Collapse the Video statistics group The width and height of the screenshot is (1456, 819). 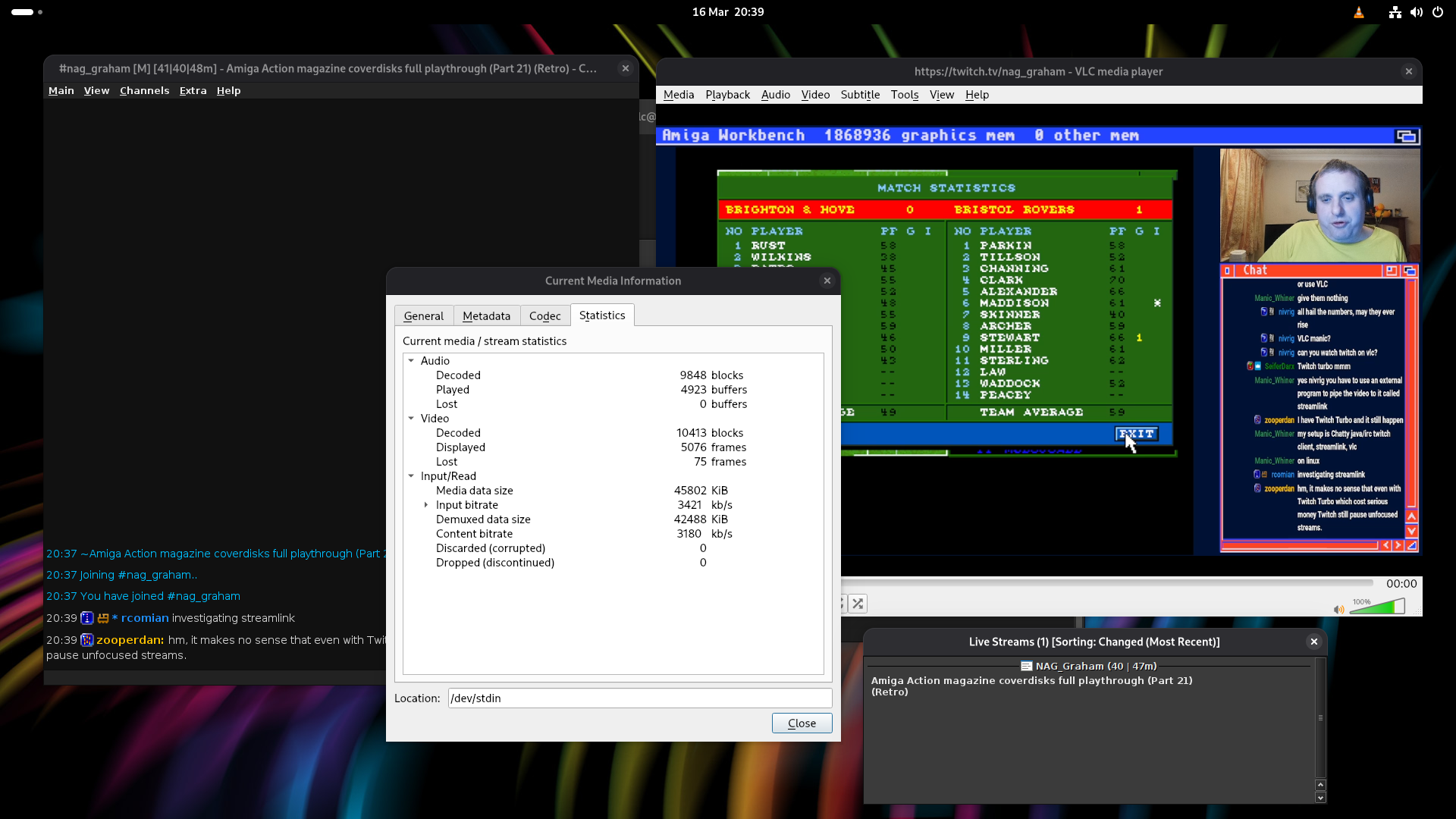411,419
